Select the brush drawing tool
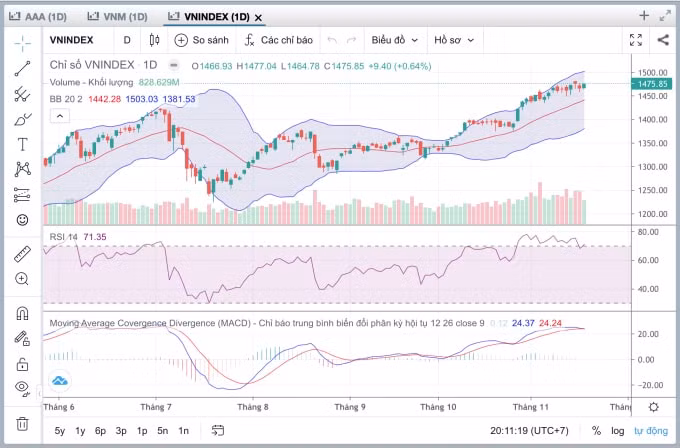The image size is (680, 448). pos(23,119)
